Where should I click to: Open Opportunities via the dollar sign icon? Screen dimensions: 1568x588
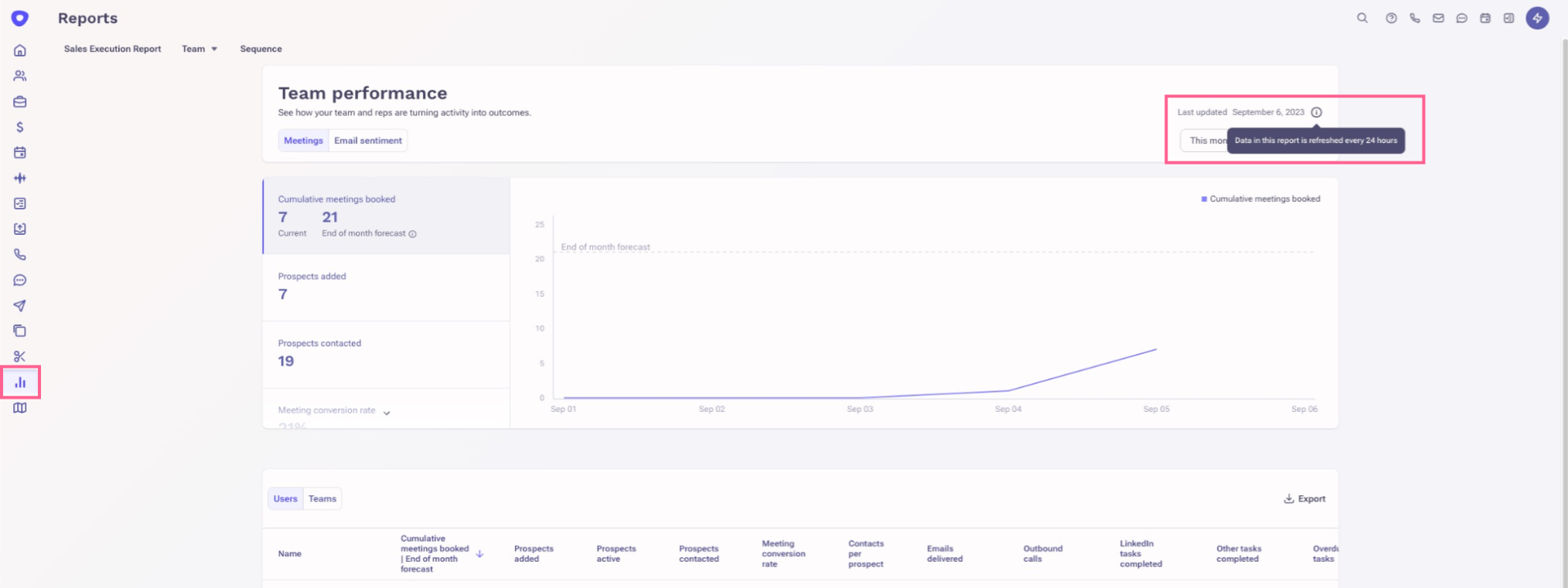pos(20,127)
